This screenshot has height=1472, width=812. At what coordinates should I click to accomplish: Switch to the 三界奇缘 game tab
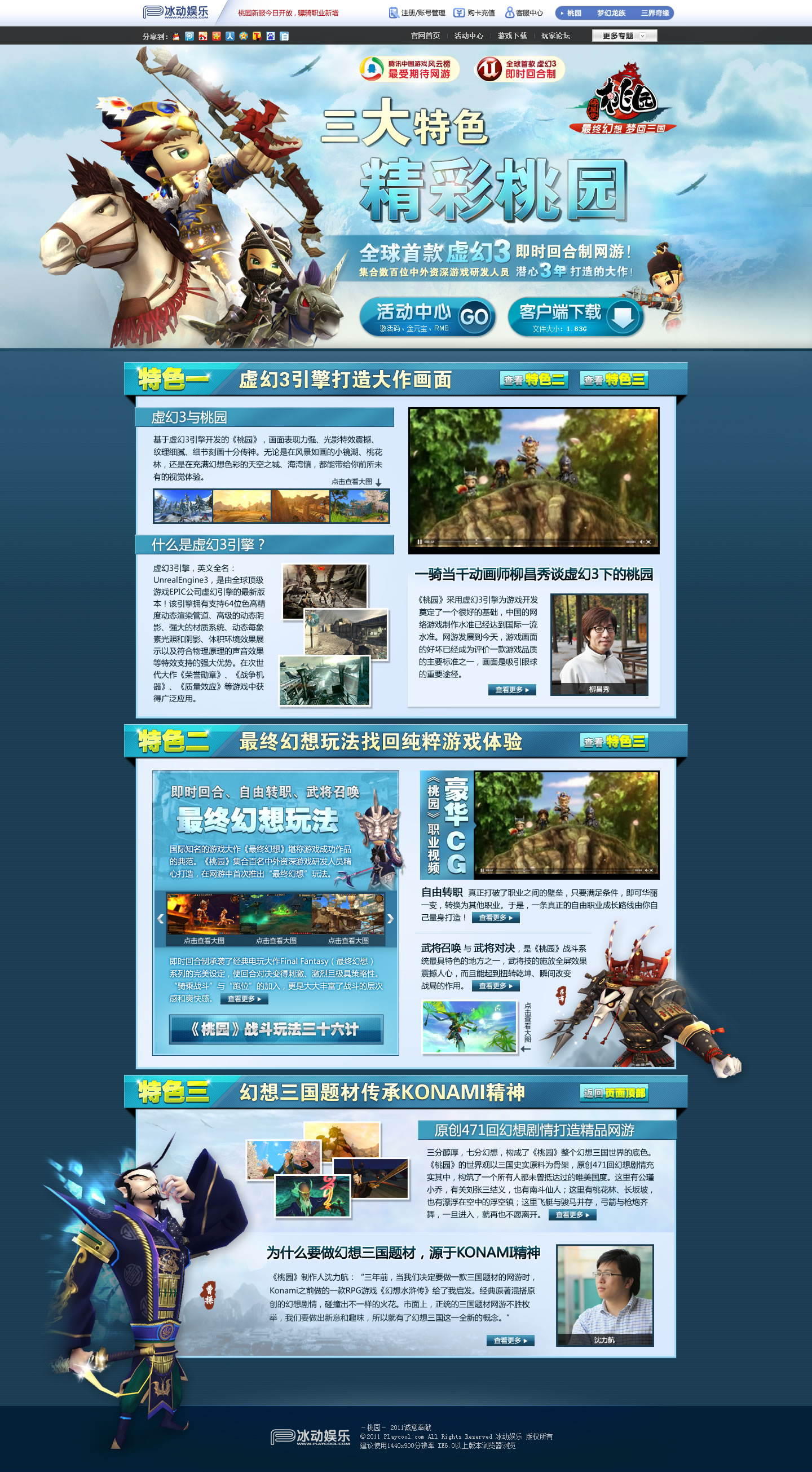click(655, 12)
